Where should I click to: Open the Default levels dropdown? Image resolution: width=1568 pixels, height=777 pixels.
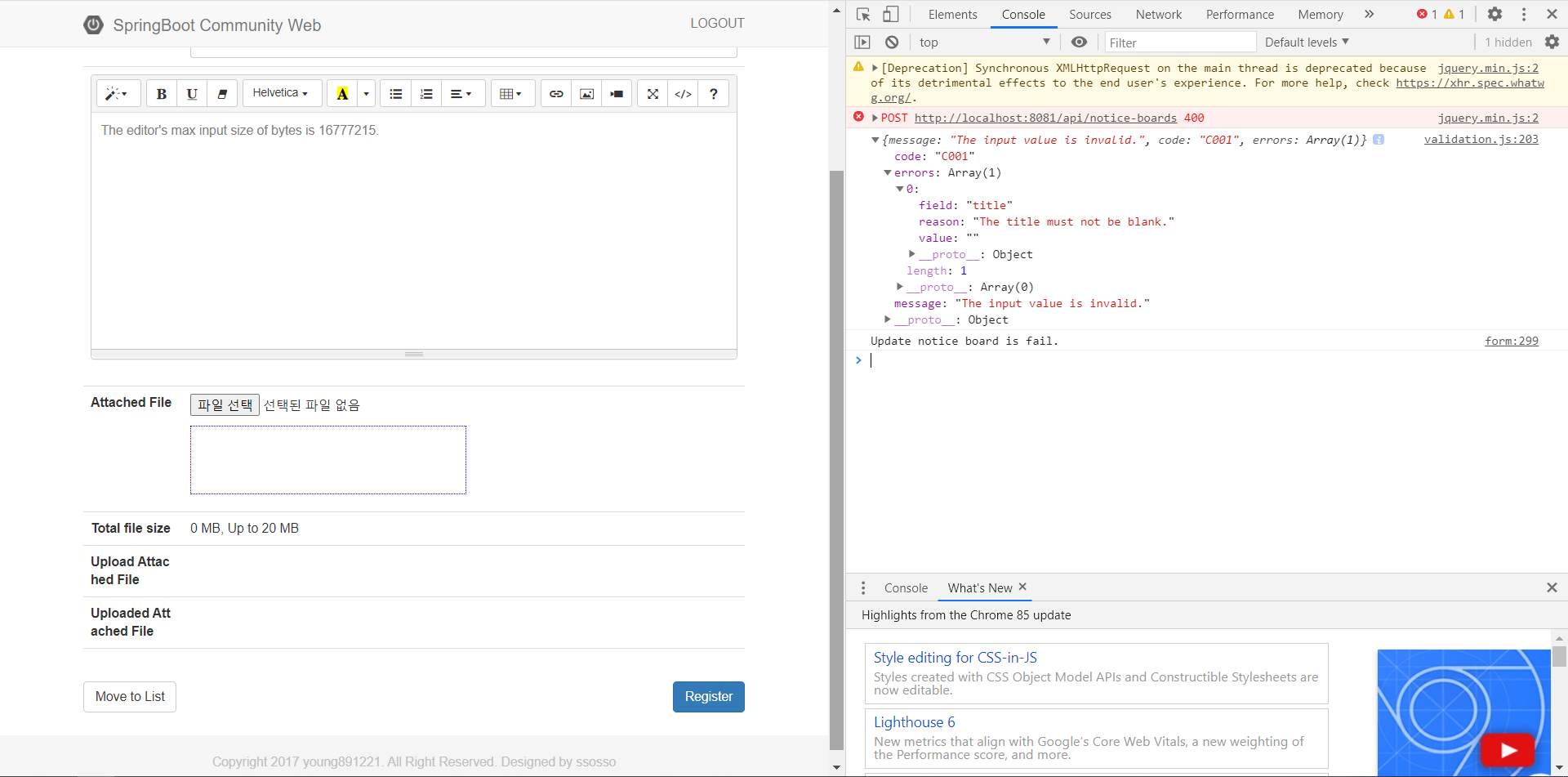click(x=1306, y=42)
